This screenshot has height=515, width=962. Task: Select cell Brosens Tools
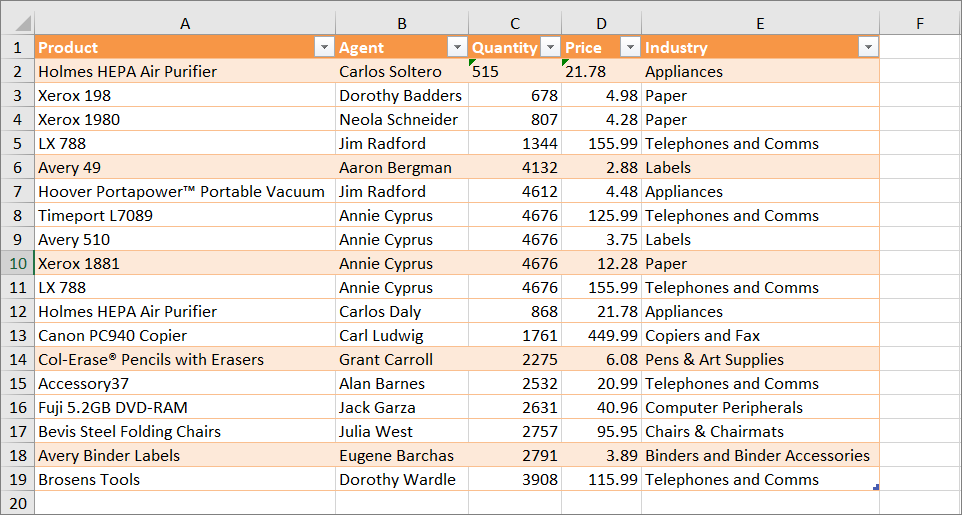185,479
